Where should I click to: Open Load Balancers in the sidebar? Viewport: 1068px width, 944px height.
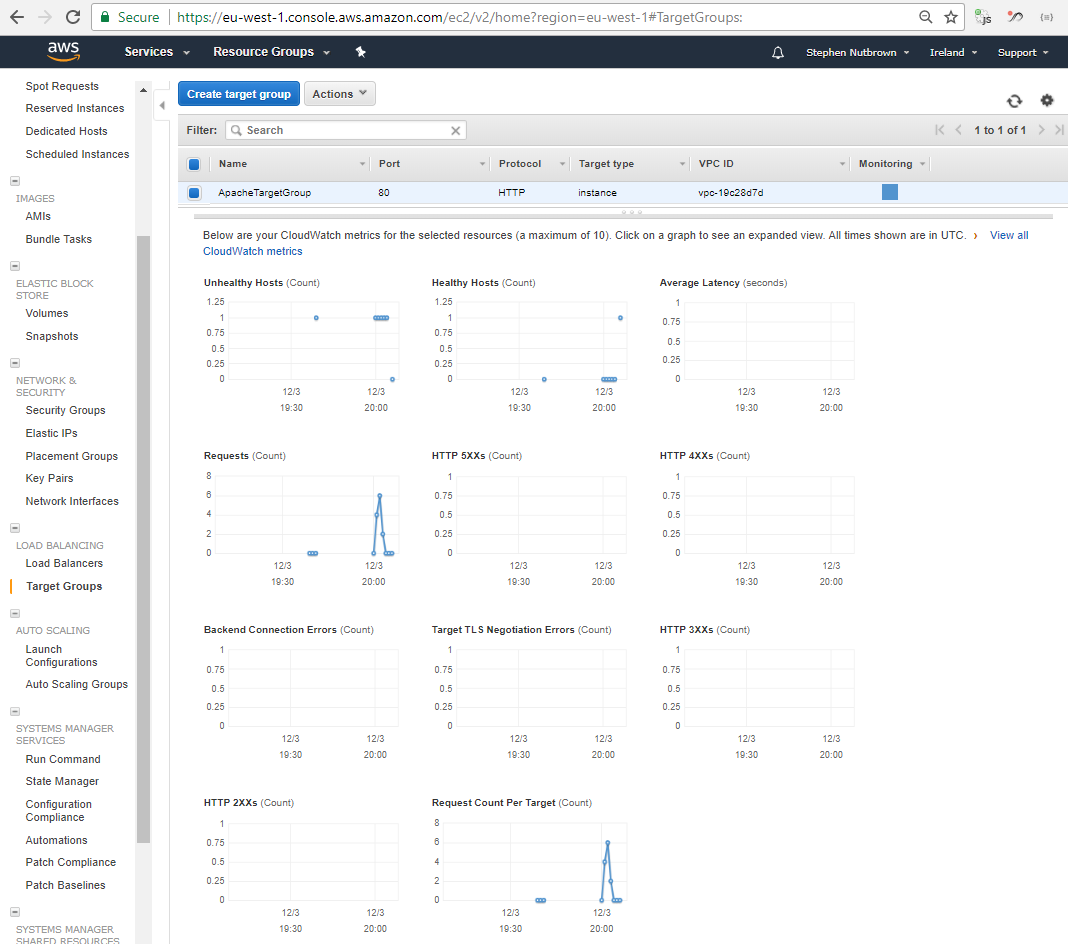point(64,563)
